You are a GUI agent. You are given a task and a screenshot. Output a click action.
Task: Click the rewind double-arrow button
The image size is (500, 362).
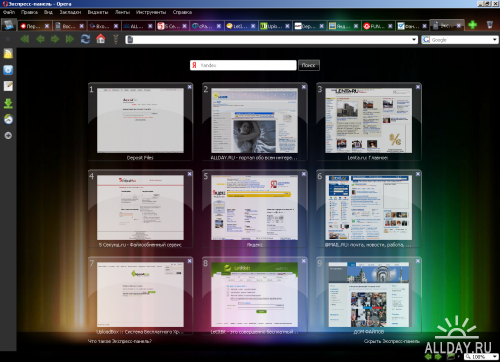click(25, 39)
